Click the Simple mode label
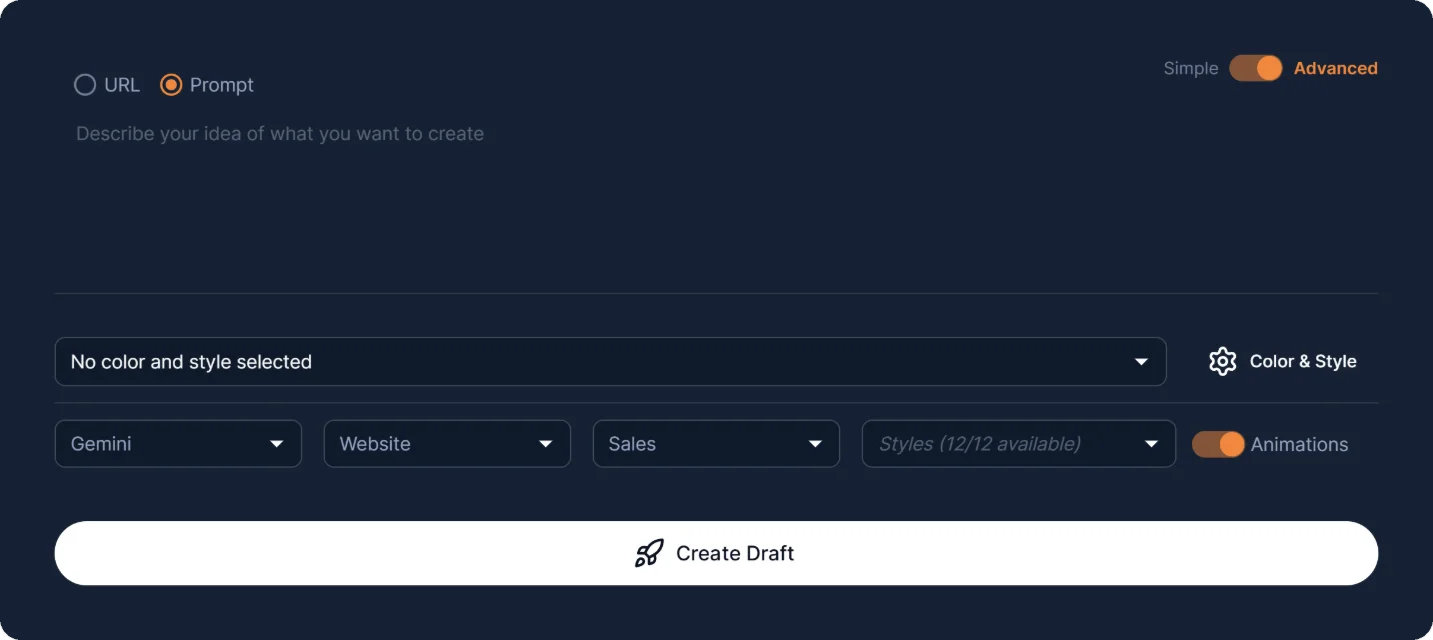Image resolution: width=1433 pixels, height=640 pixels. tap(1191, 68)
